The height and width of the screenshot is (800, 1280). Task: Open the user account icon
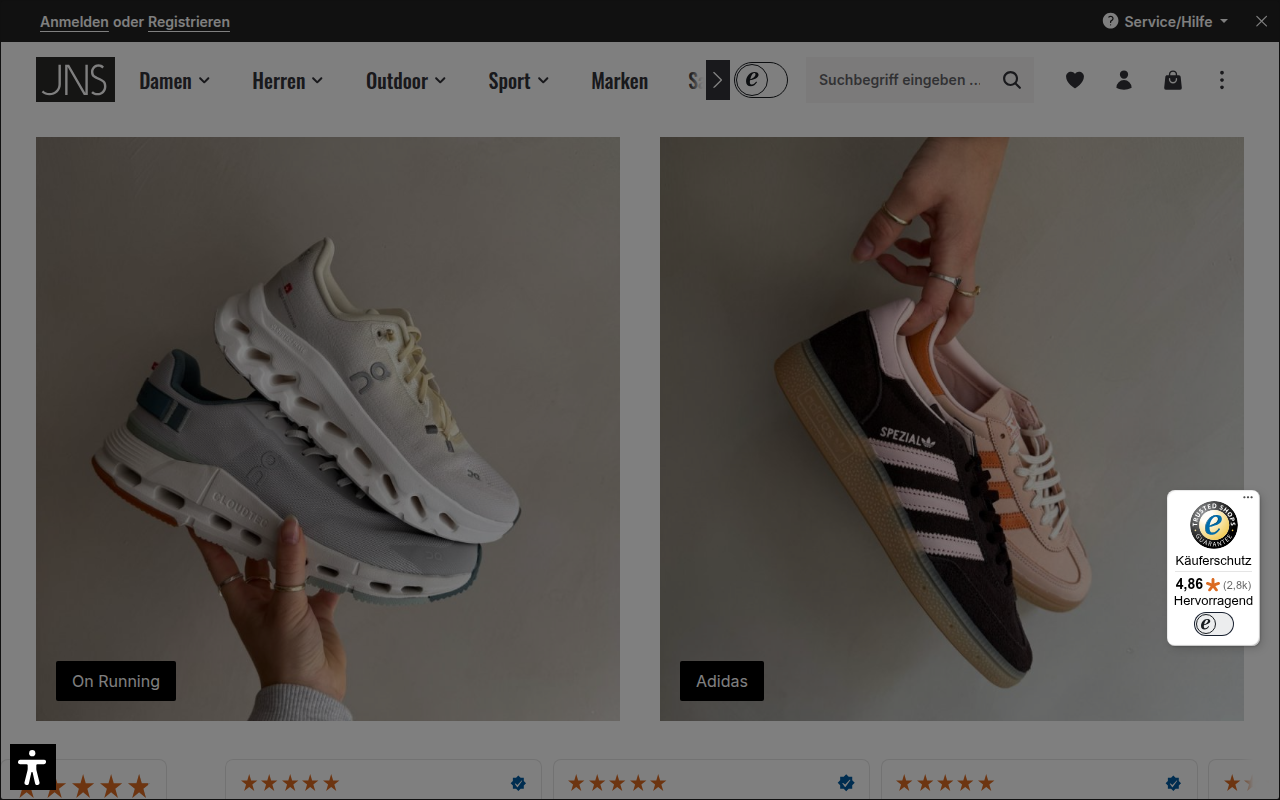1124,80
